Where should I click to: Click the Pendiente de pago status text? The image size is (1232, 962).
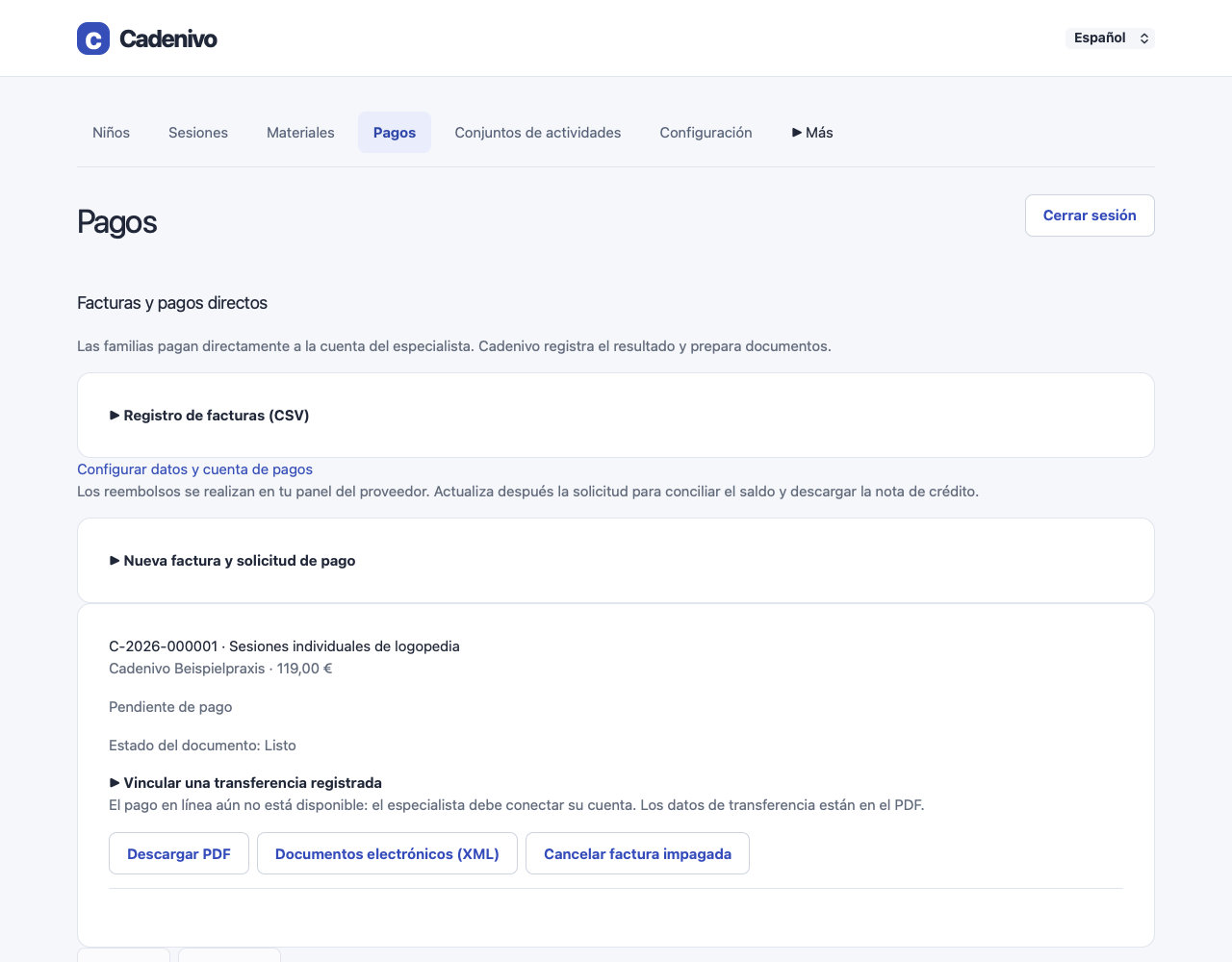pos(170,707)
